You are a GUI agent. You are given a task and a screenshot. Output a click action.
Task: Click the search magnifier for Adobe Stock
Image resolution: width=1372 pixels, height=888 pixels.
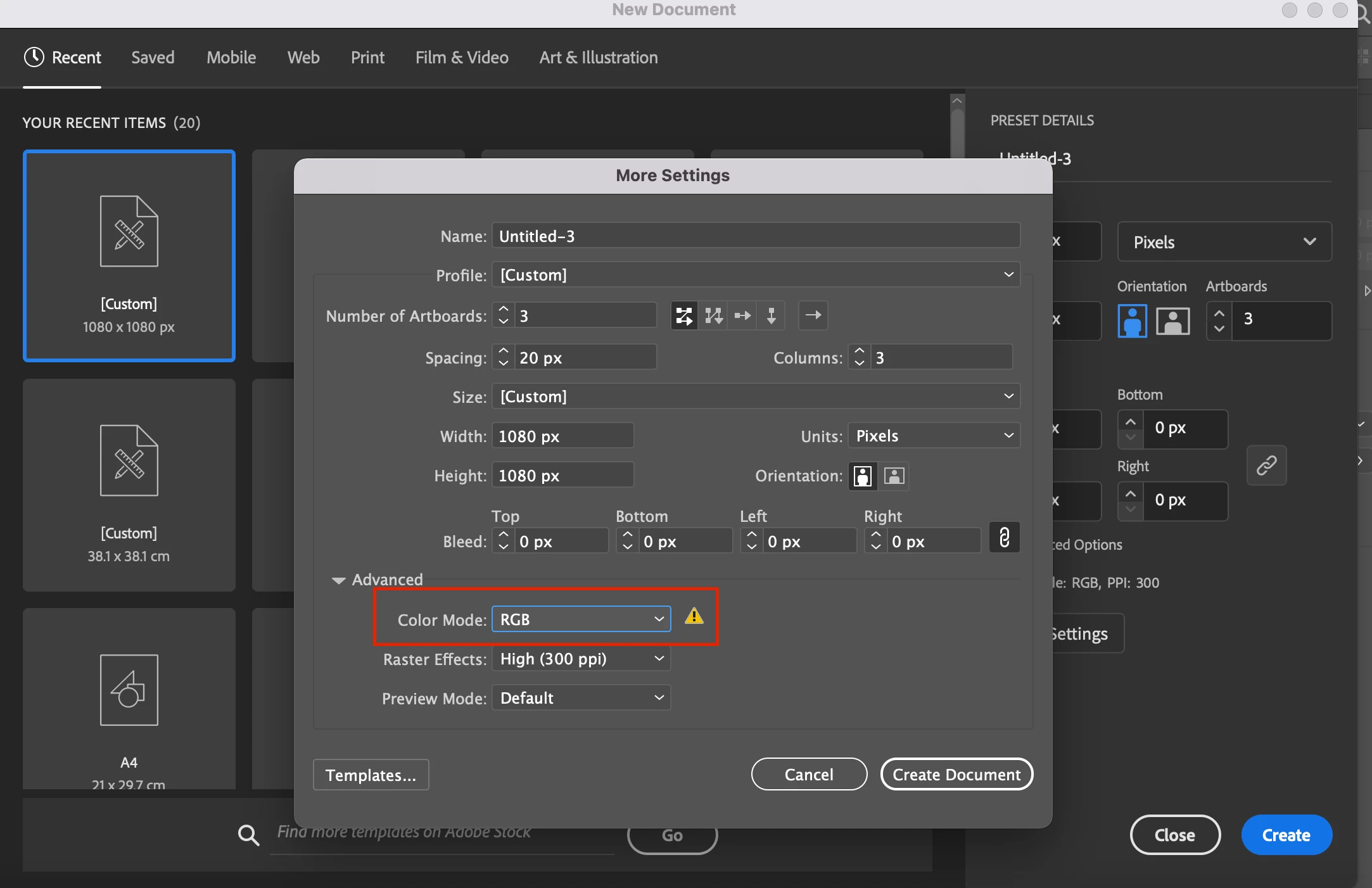click(x=248, y=835)
